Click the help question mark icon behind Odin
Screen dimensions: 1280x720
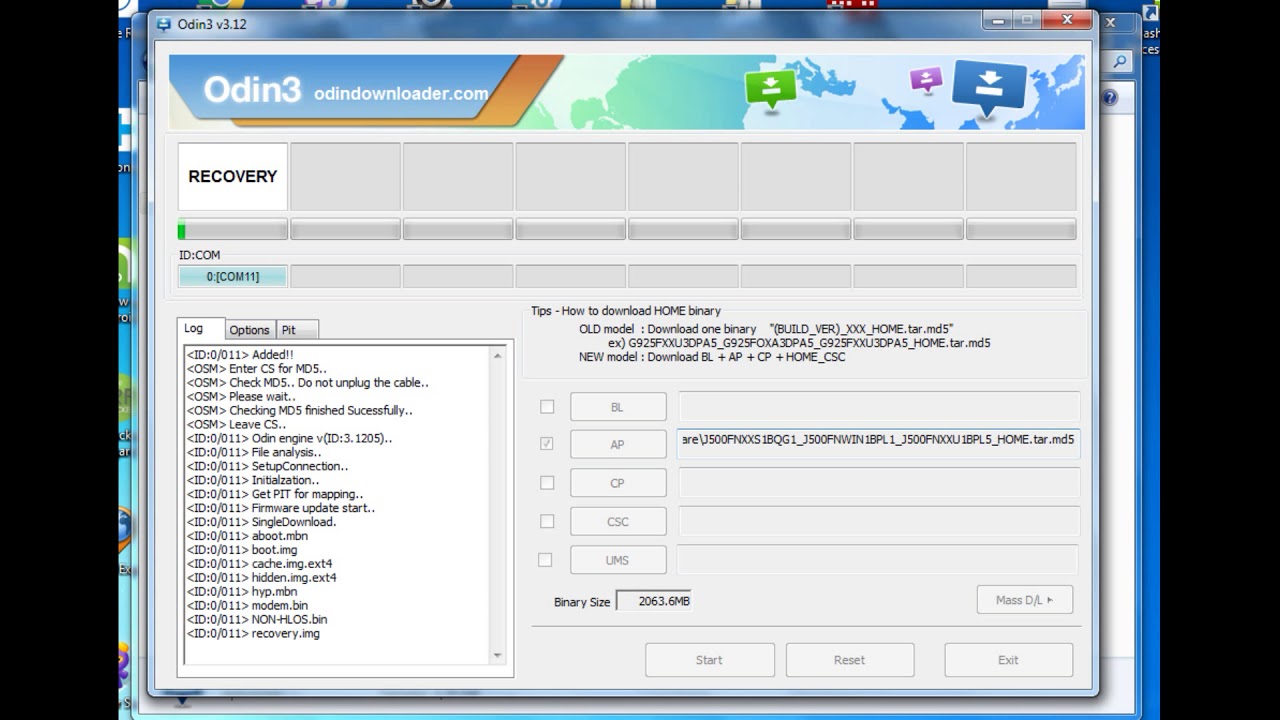click(1110, 98)
